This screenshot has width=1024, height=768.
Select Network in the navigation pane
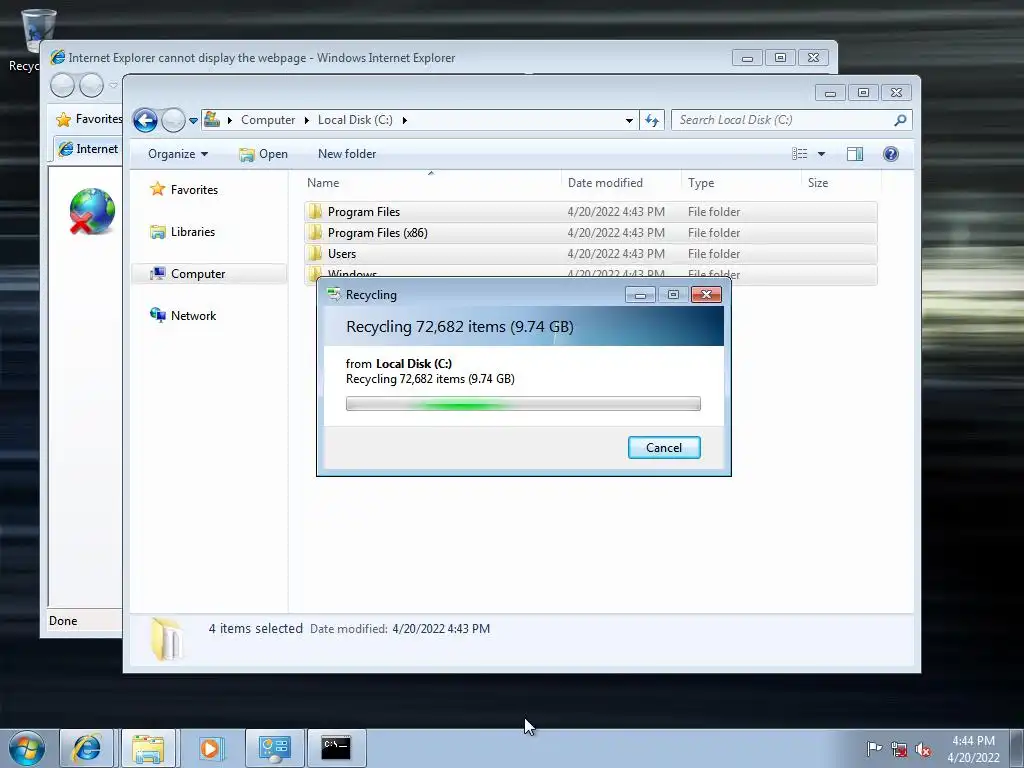coord(193,316)
